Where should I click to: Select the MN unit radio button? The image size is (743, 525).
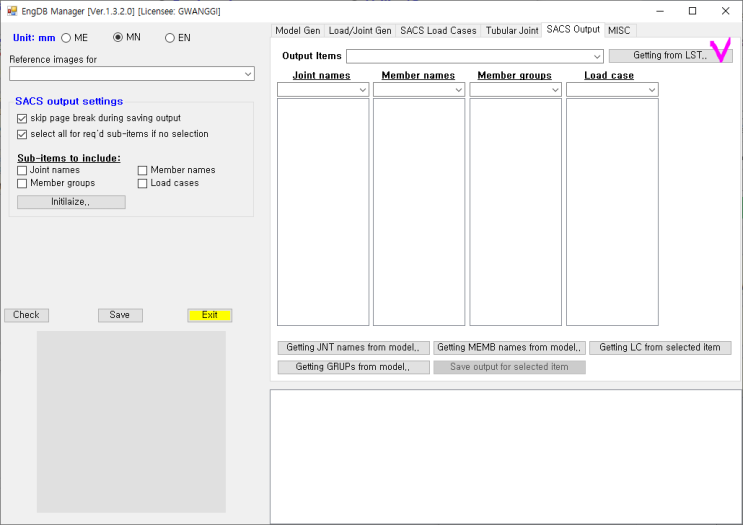coord(118,37)
